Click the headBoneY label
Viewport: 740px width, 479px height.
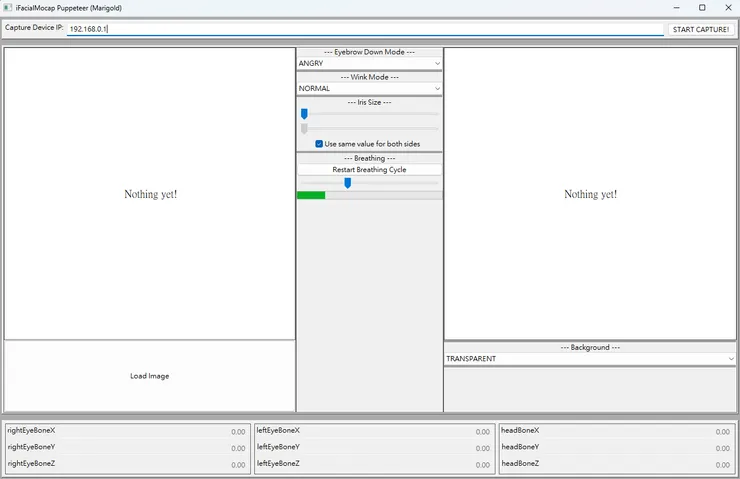(520, 447)
